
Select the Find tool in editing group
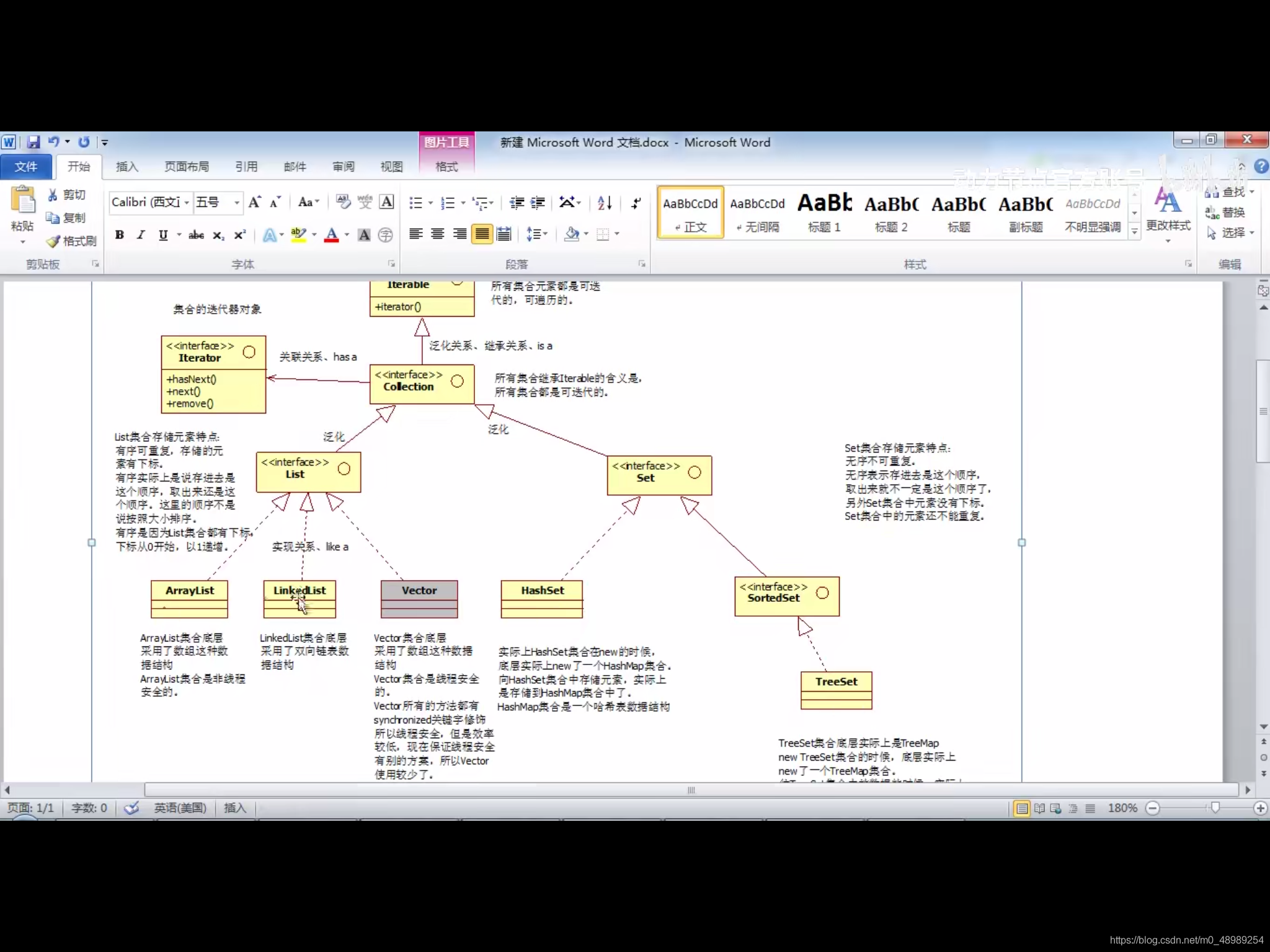click(1231, 192)
